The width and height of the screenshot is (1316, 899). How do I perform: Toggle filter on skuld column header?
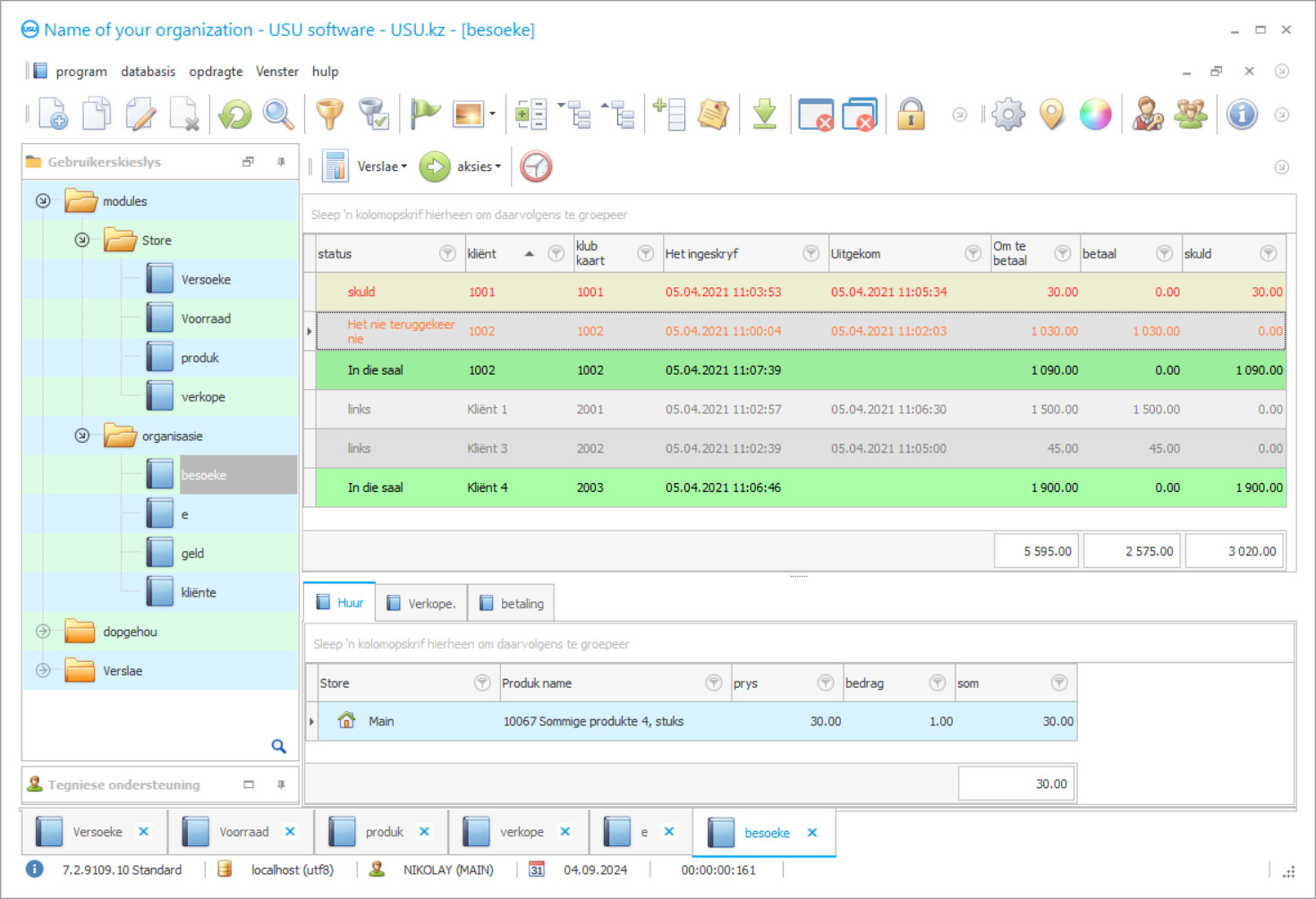pyautogui.click(x=1268, y=254)
